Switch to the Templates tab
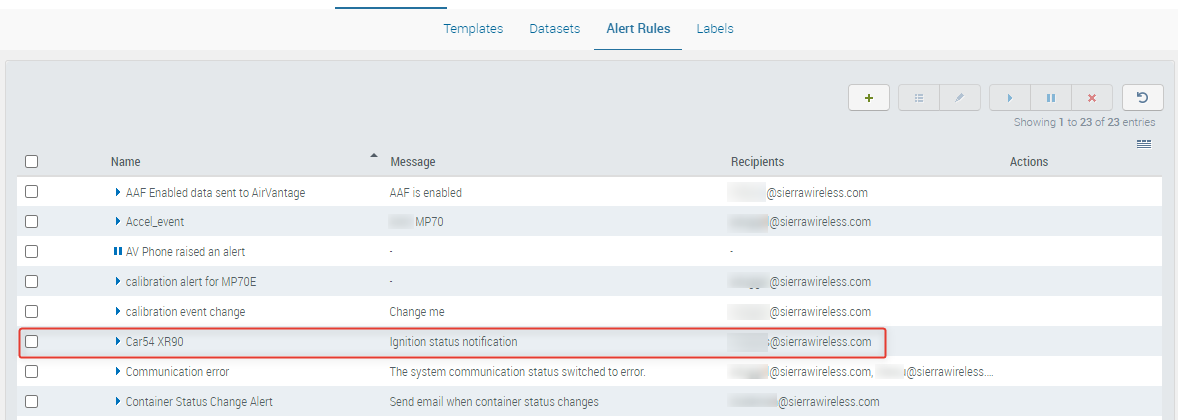 (x=473, y=29)
